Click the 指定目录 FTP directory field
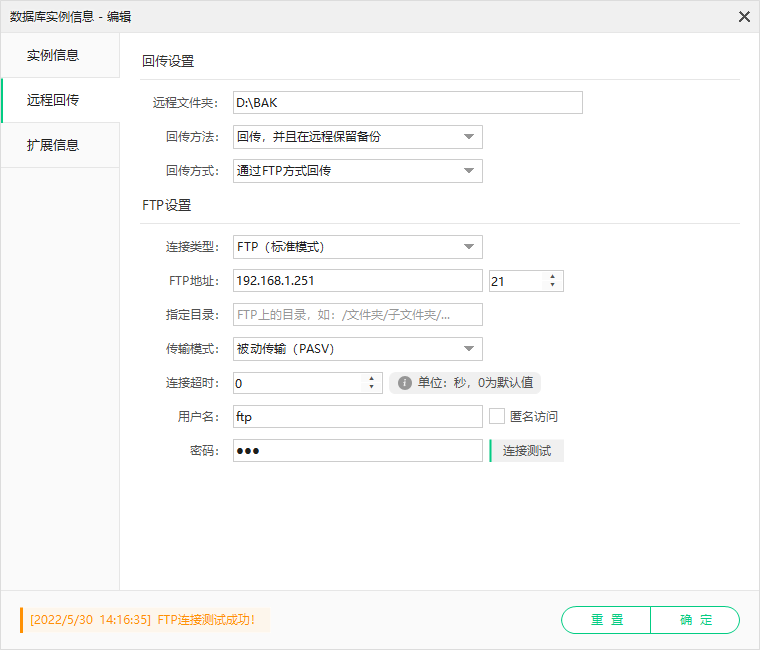 click(x=358, y=315)
